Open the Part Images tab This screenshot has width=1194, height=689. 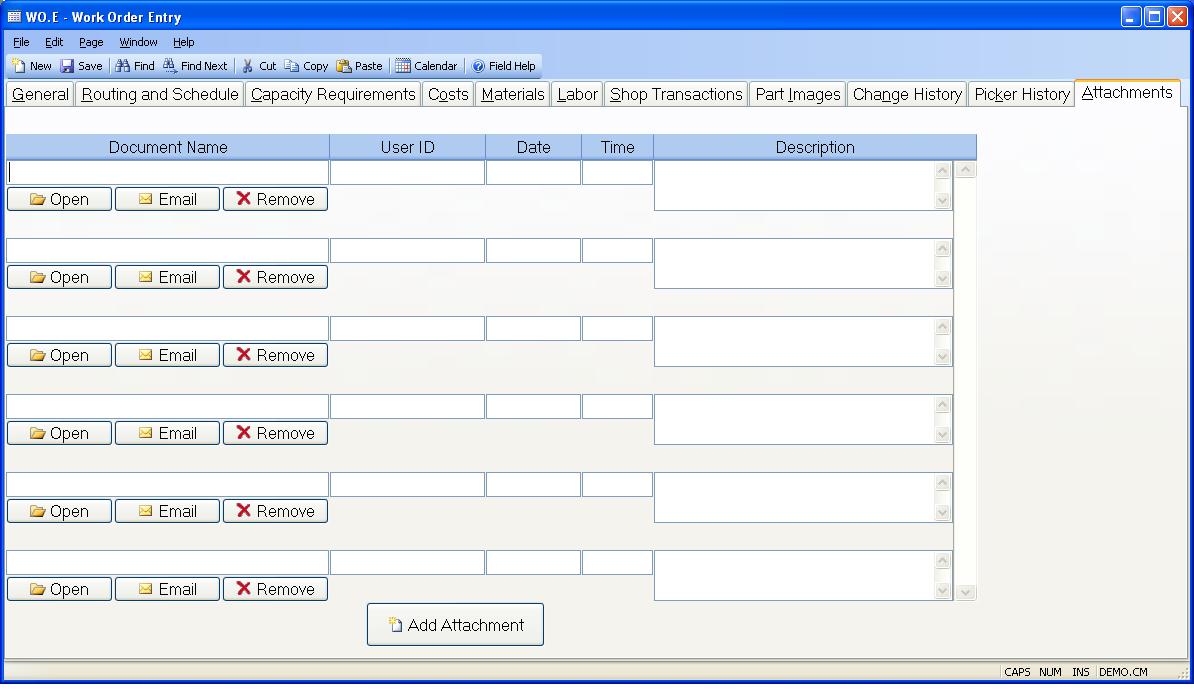click(797, 94)
